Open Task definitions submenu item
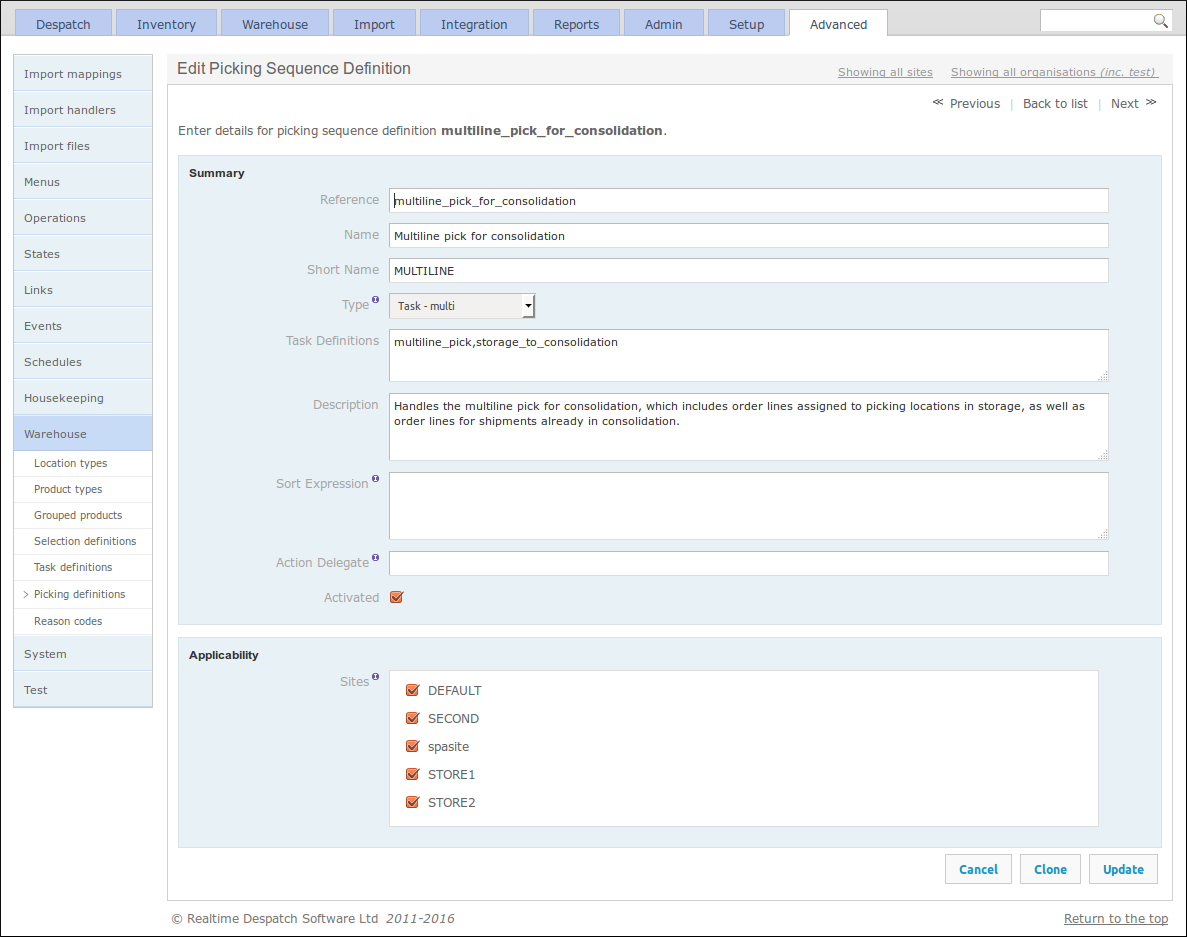The image size is (1187, 937). coord(83,567)
